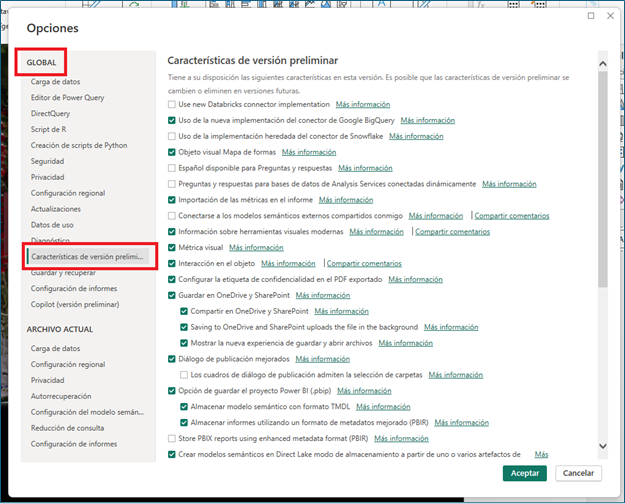Click Compartir comentarios for Interacción en el objeto

[364, 263]
